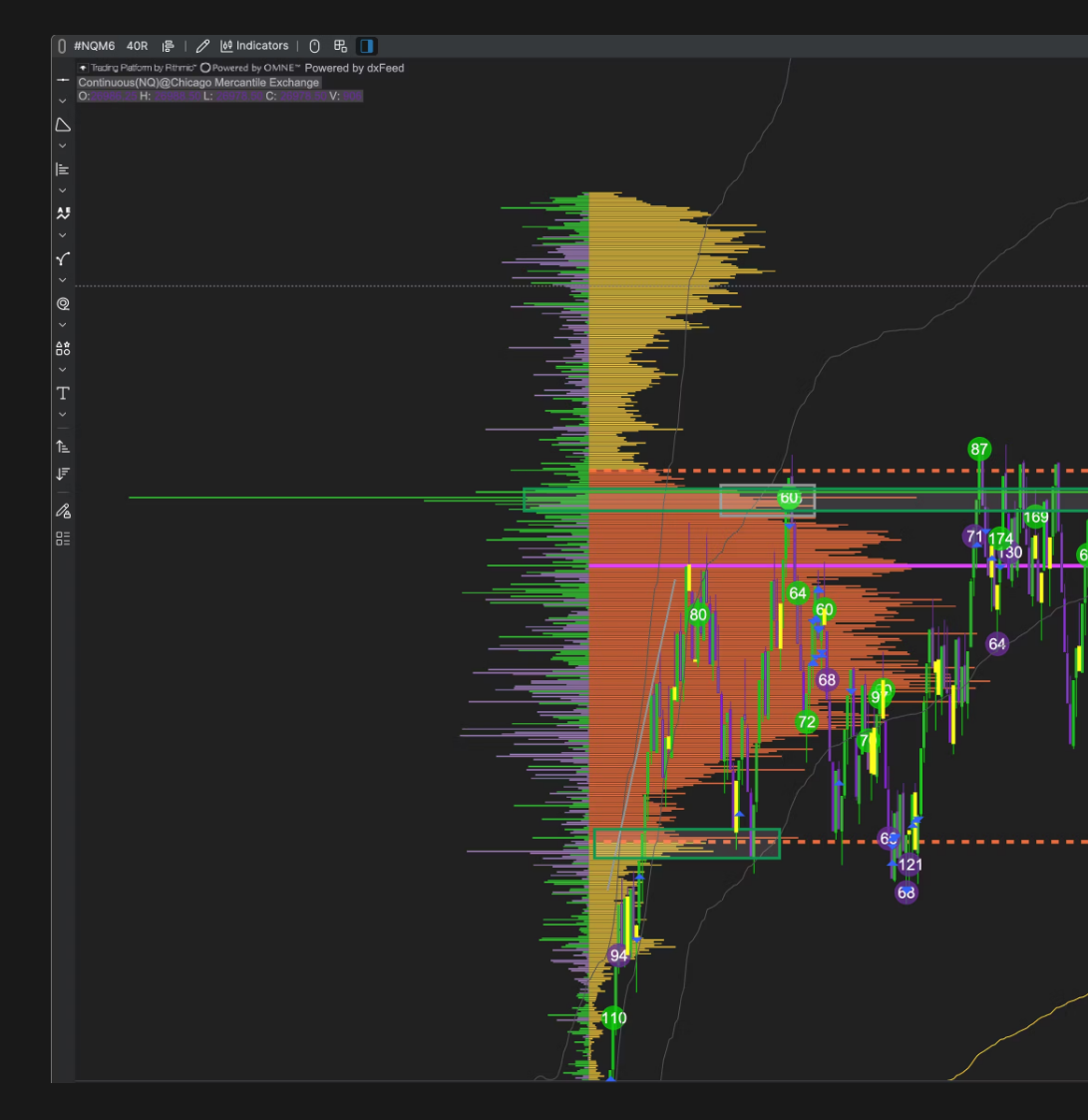Image resolution: width=1088 pixels, height=1120 pixels.
Task: Select the curve path drawing tool
Action: pyautogui.click(x=63, y=258)
